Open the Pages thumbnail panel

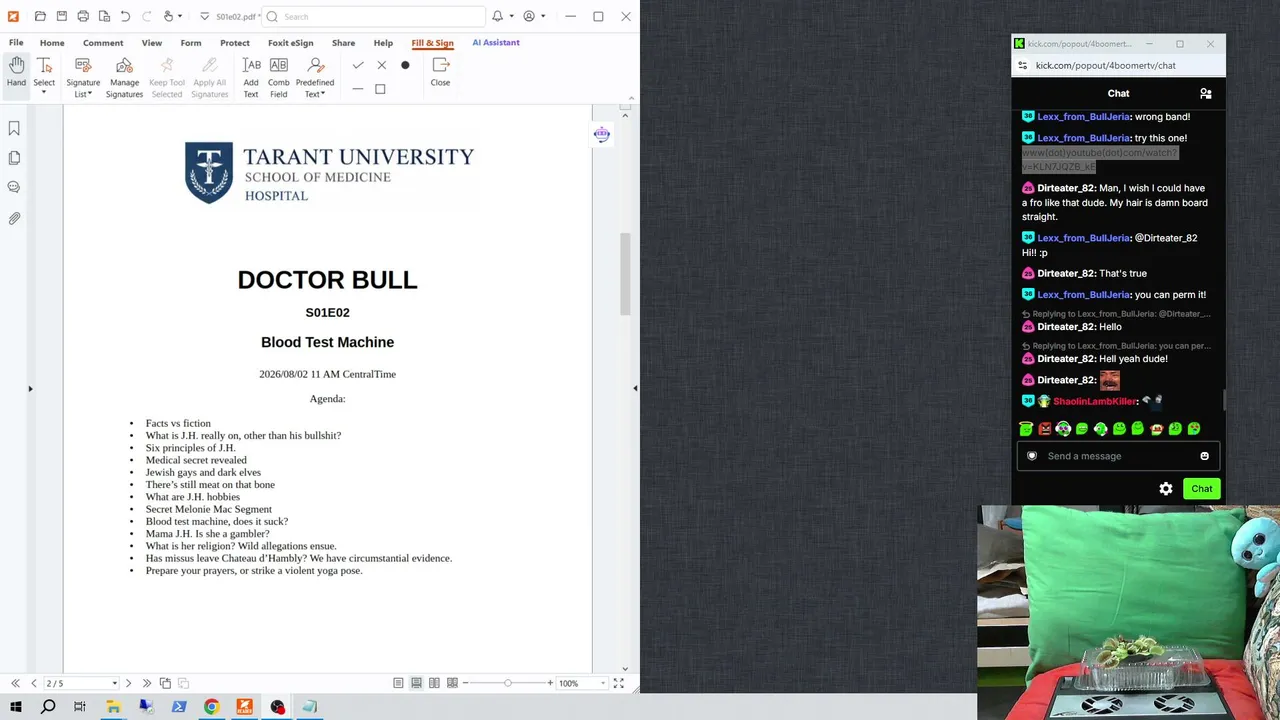[x=14, y=158]
